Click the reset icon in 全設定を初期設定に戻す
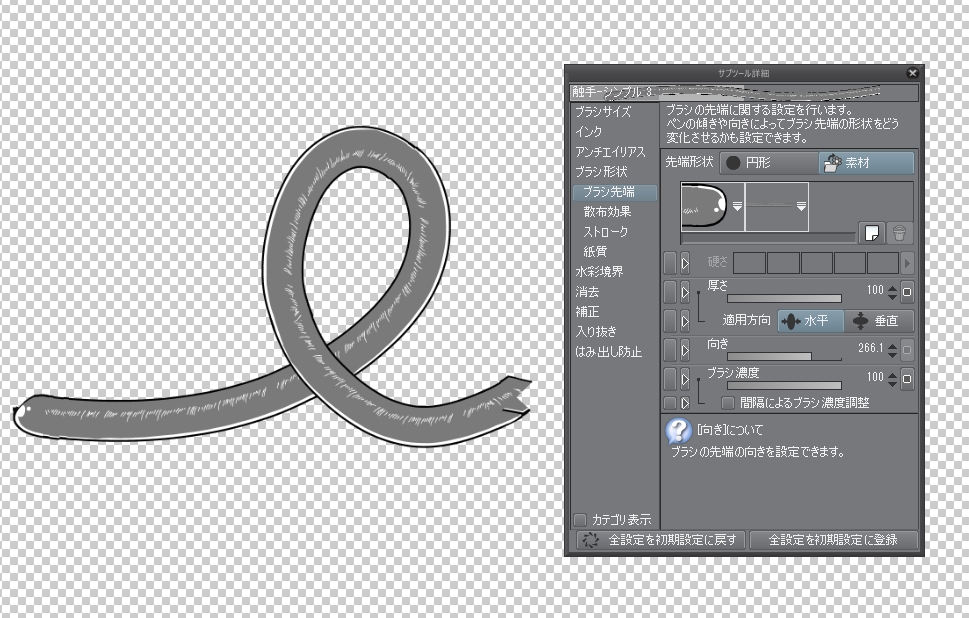The image size is (969, 618). tap(591, 540)
